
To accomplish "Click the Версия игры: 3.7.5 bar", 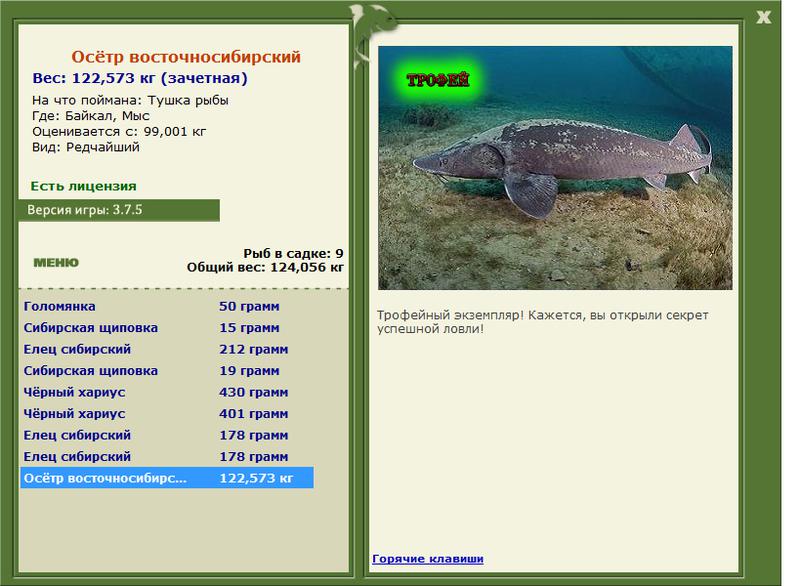I will coord(119,210).
